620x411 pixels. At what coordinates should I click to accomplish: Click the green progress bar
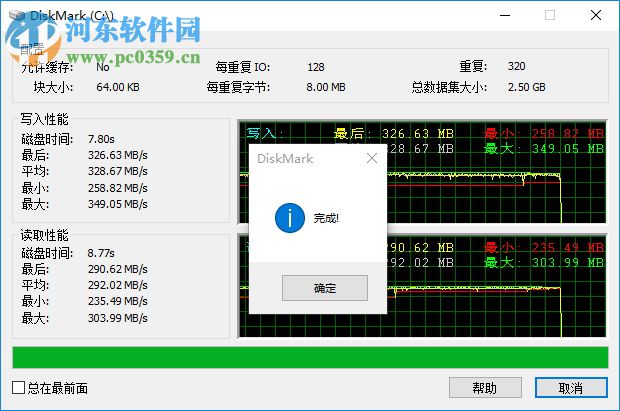tap(310, 358)
